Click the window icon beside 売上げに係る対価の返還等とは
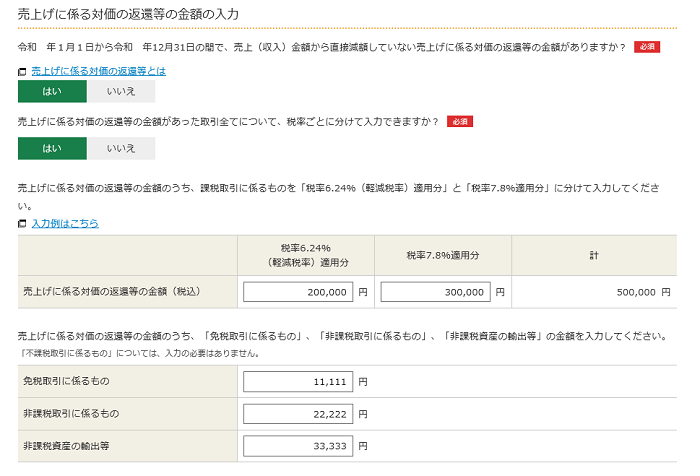700x476 pixels. pyautogui.click(x=22, y=72)
